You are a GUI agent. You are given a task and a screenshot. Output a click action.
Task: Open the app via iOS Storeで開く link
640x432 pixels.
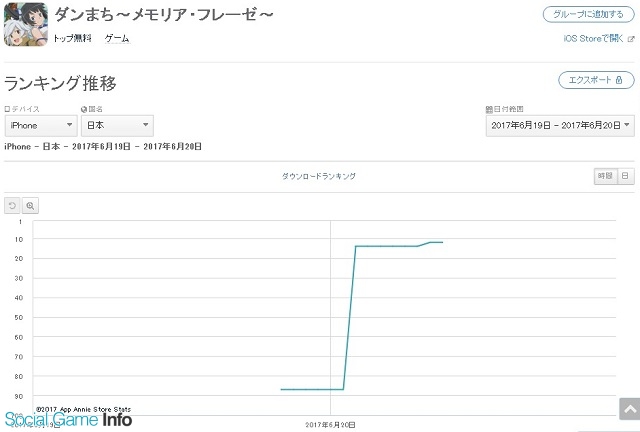pyautogui.click(x=593, y=39)
